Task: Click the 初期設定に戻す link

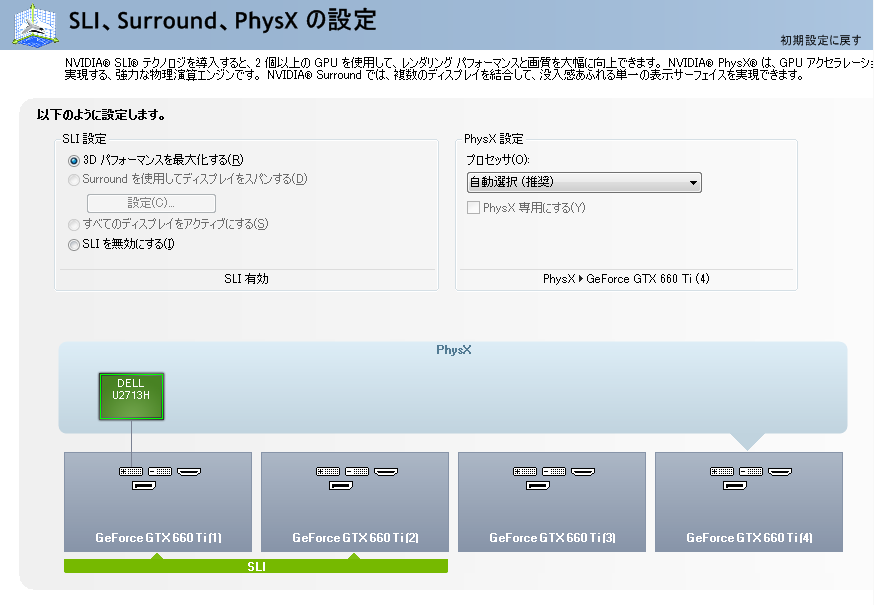Action: pos(820,40)
